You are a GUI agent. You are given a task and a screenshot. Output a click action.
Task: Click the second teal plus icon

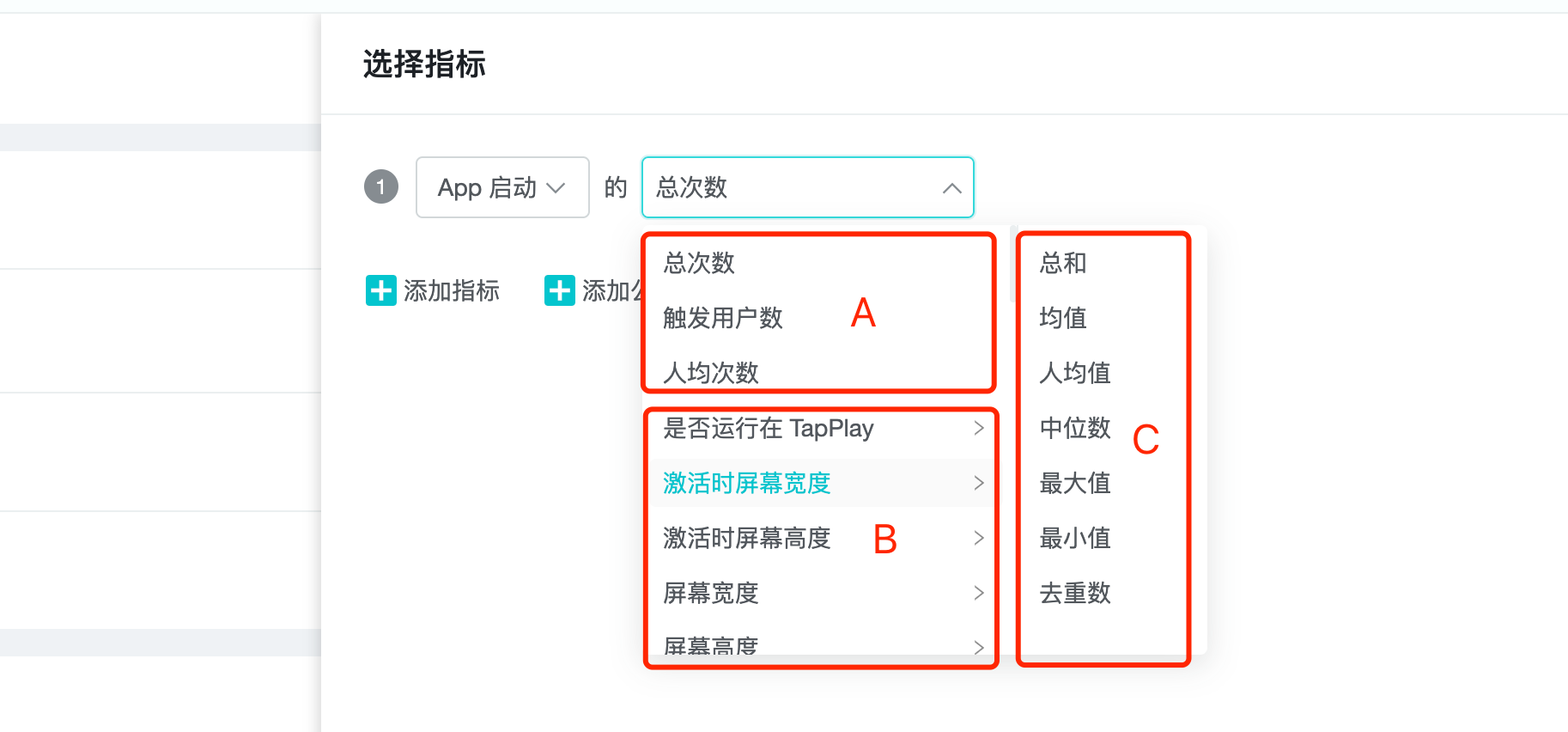click(x=559, y=290)
